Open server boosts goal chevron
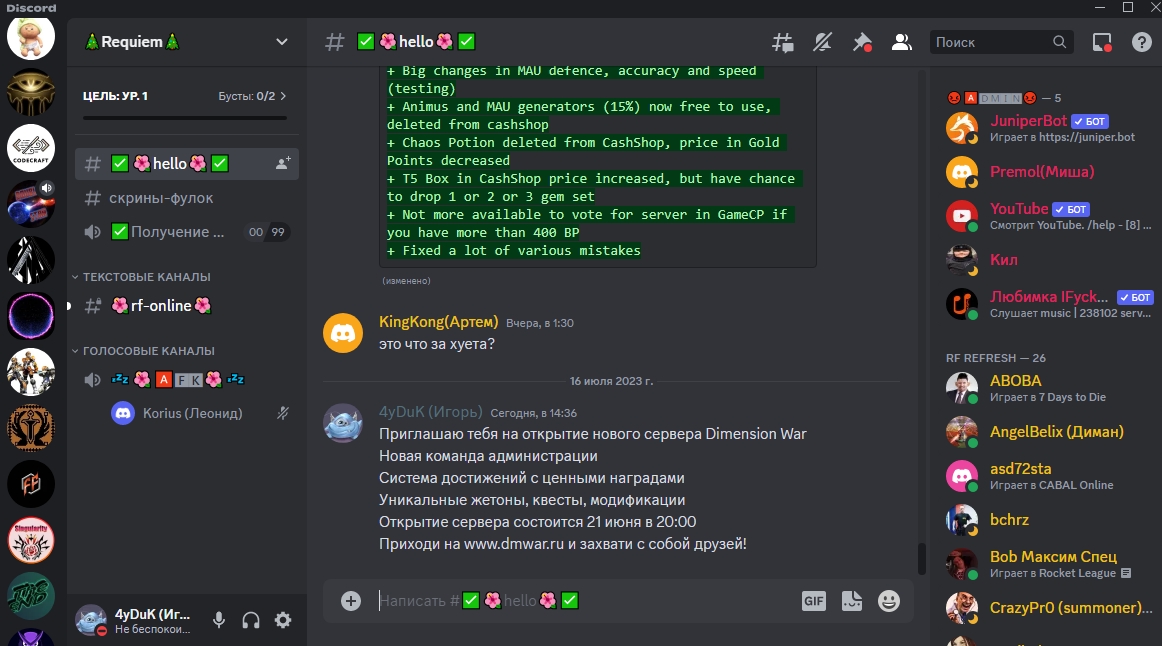The width and height of the screenshot is (1162, 646). coord(283,96)
